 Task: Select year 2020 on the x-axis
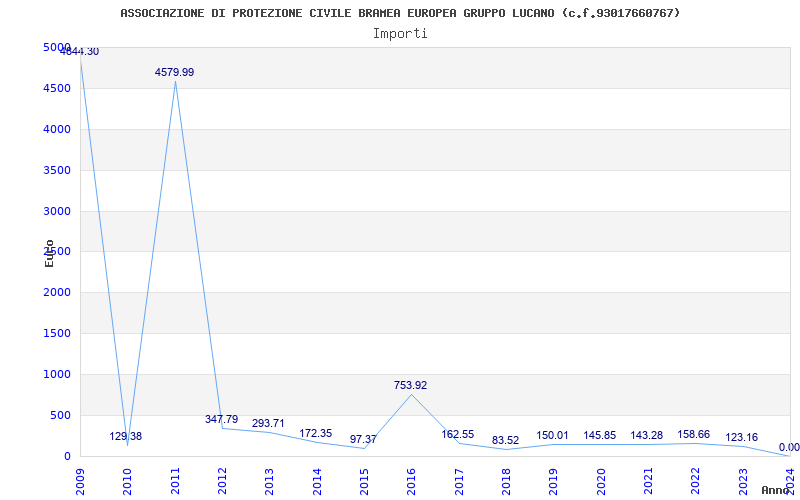click(x=600, y=478)
